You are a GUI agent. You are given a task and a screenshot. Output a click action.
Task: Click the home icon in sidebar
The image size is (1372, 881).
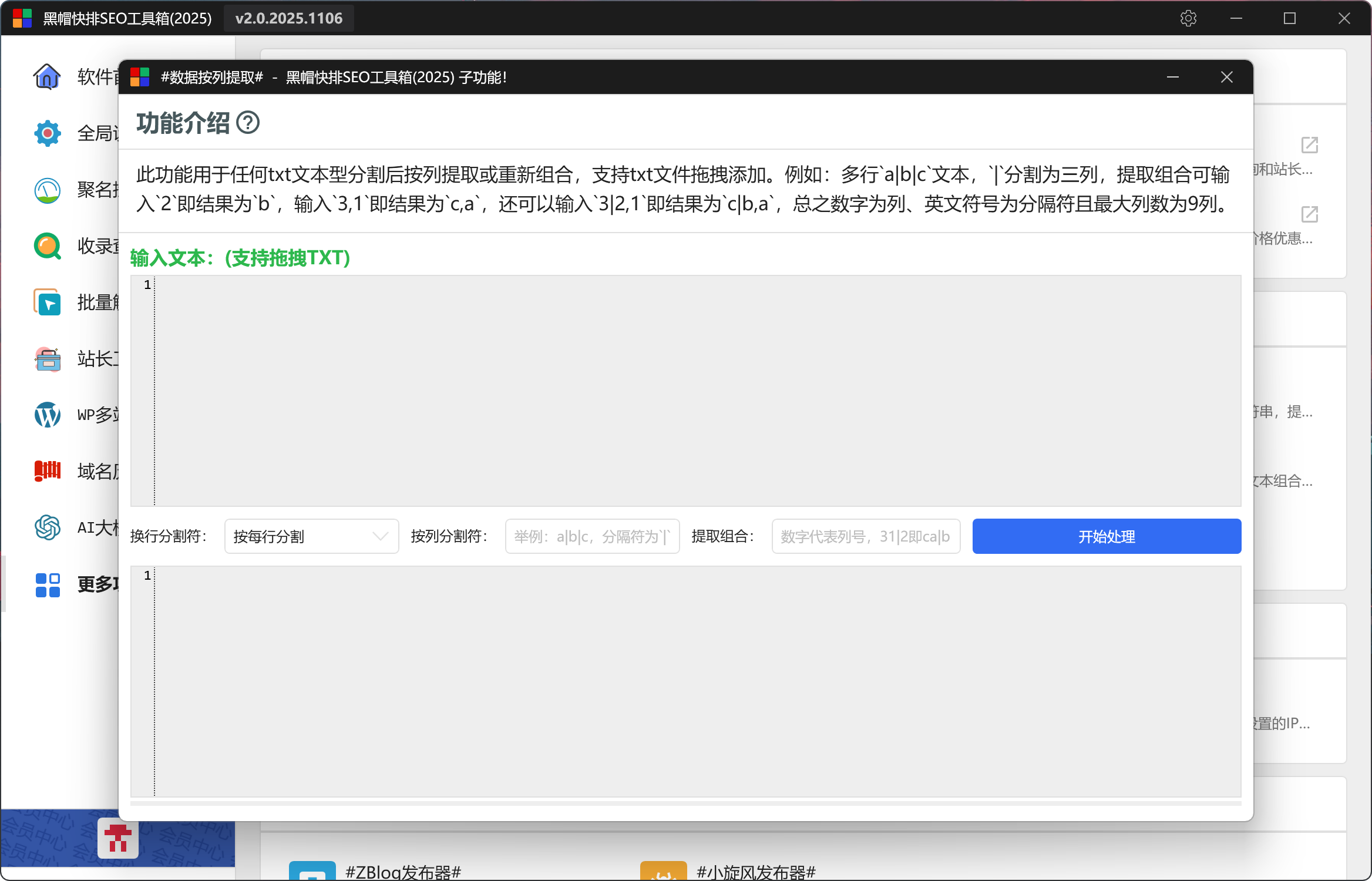(x=47, y=76)
